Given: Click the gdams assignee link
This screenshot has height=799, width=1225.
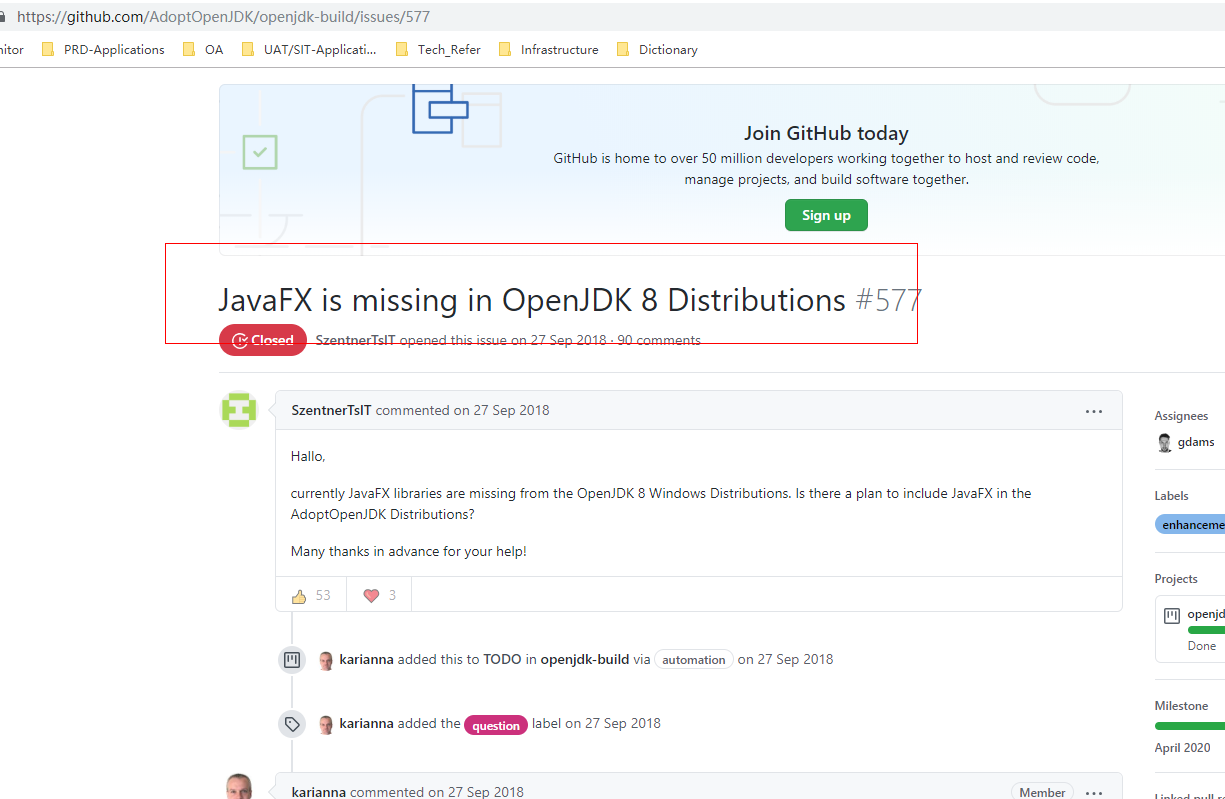Looking at the screenshot, I should [1196, 442].
